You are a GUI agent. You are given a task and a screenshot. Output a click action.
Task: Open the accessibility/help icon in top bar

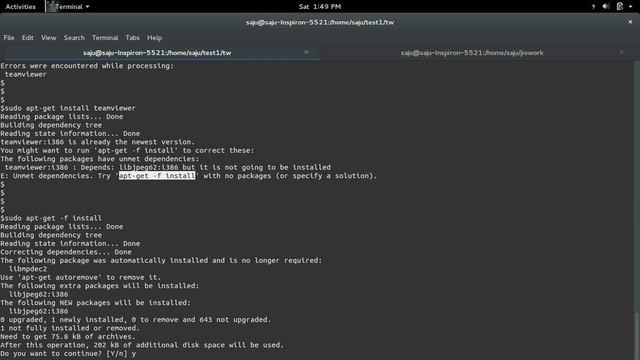pos(593,7)
